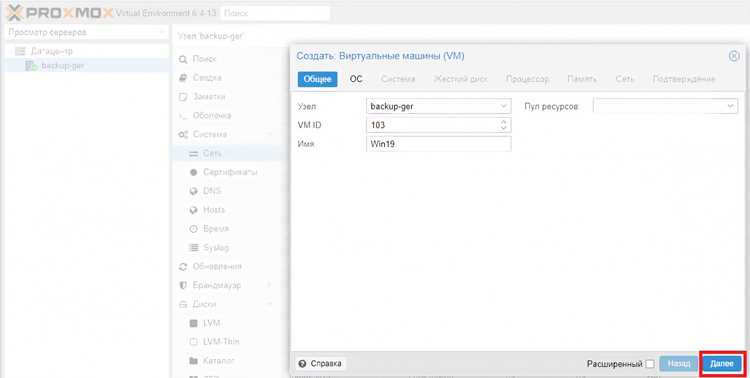Close the Create VM dialog

tap(734, 56)
